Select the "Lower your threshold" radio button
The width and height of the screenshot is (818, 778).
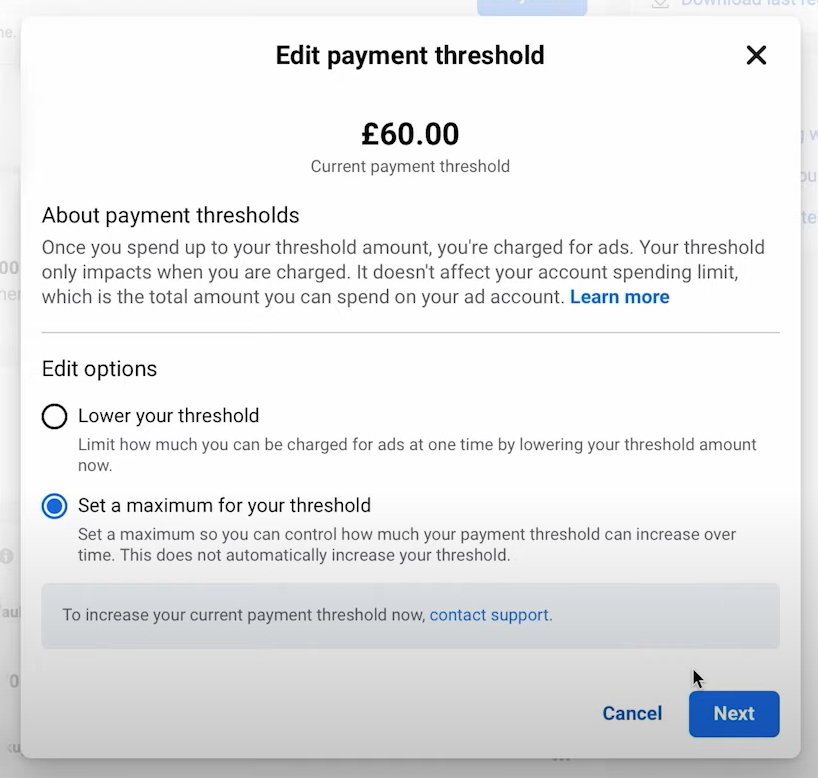(54, 416)
